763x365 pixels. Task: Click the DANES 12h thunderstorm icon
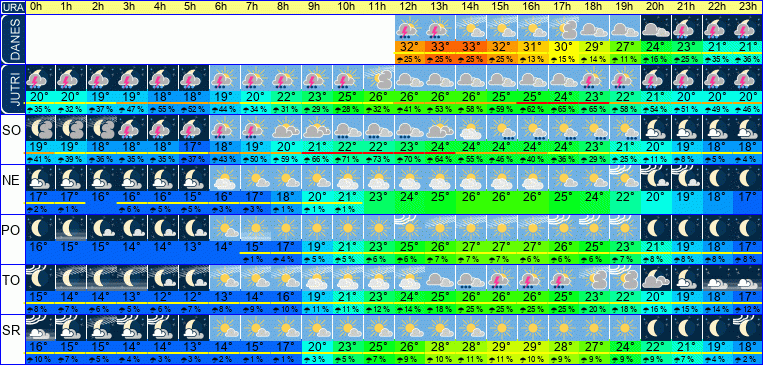pyautogui.click(x=409, y=28)
